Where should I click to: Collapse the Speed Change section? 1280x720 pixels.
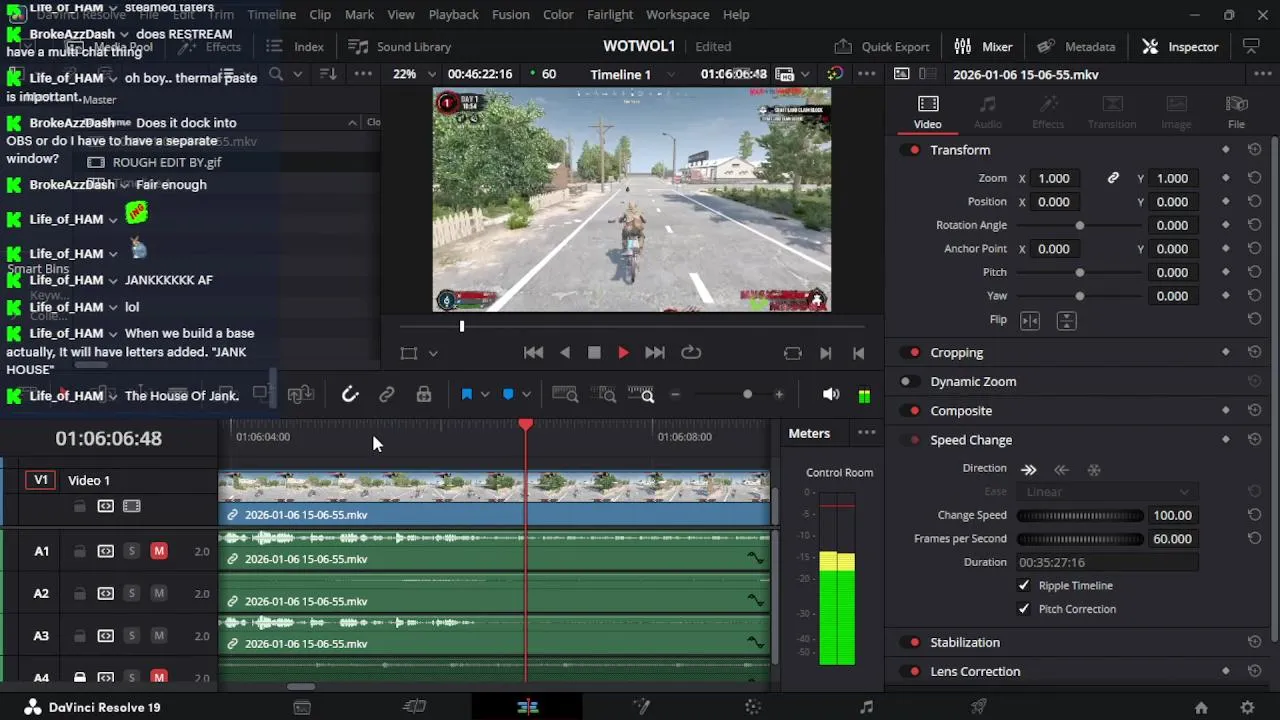[971, 440]
